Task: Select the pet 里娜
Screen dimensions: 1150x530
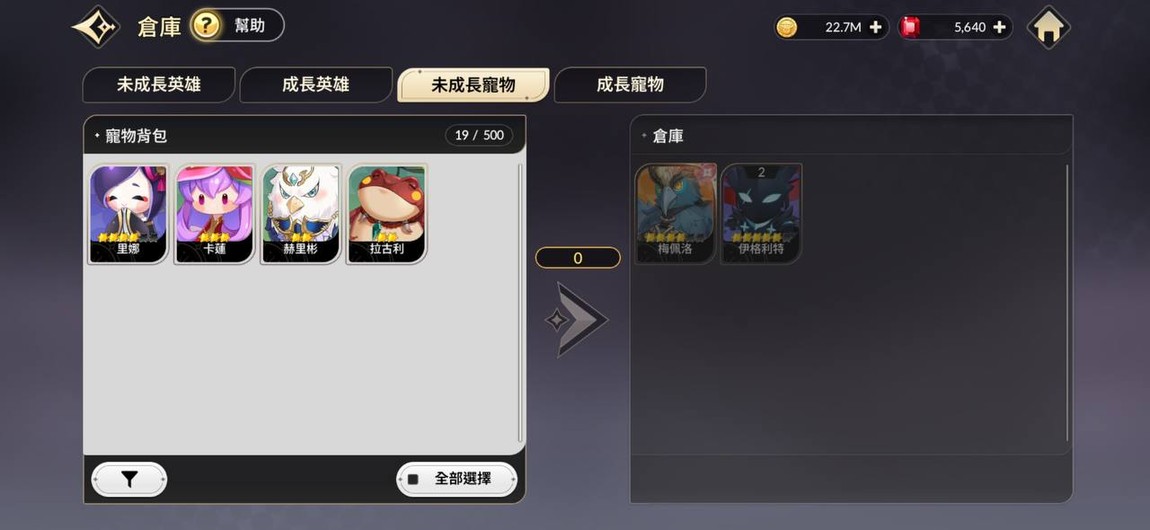Action: 128,214
